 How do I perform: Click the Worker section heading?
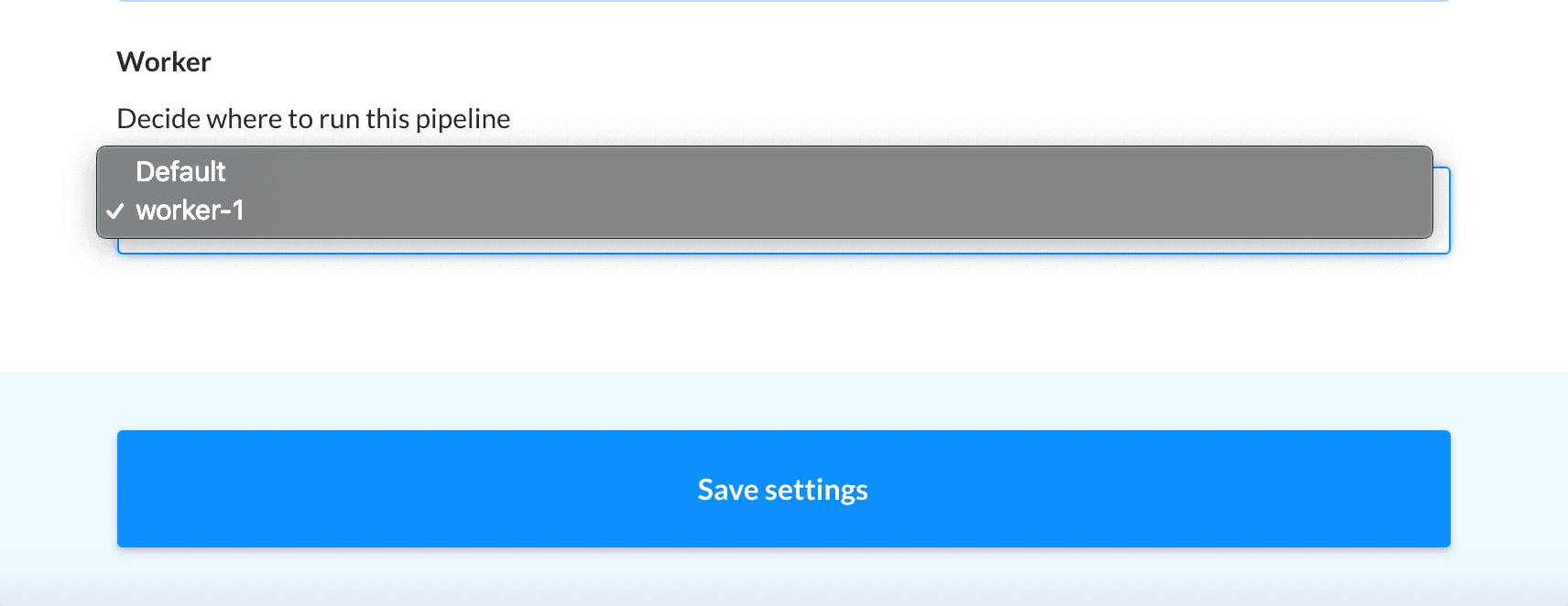click(x=164, y=62)
